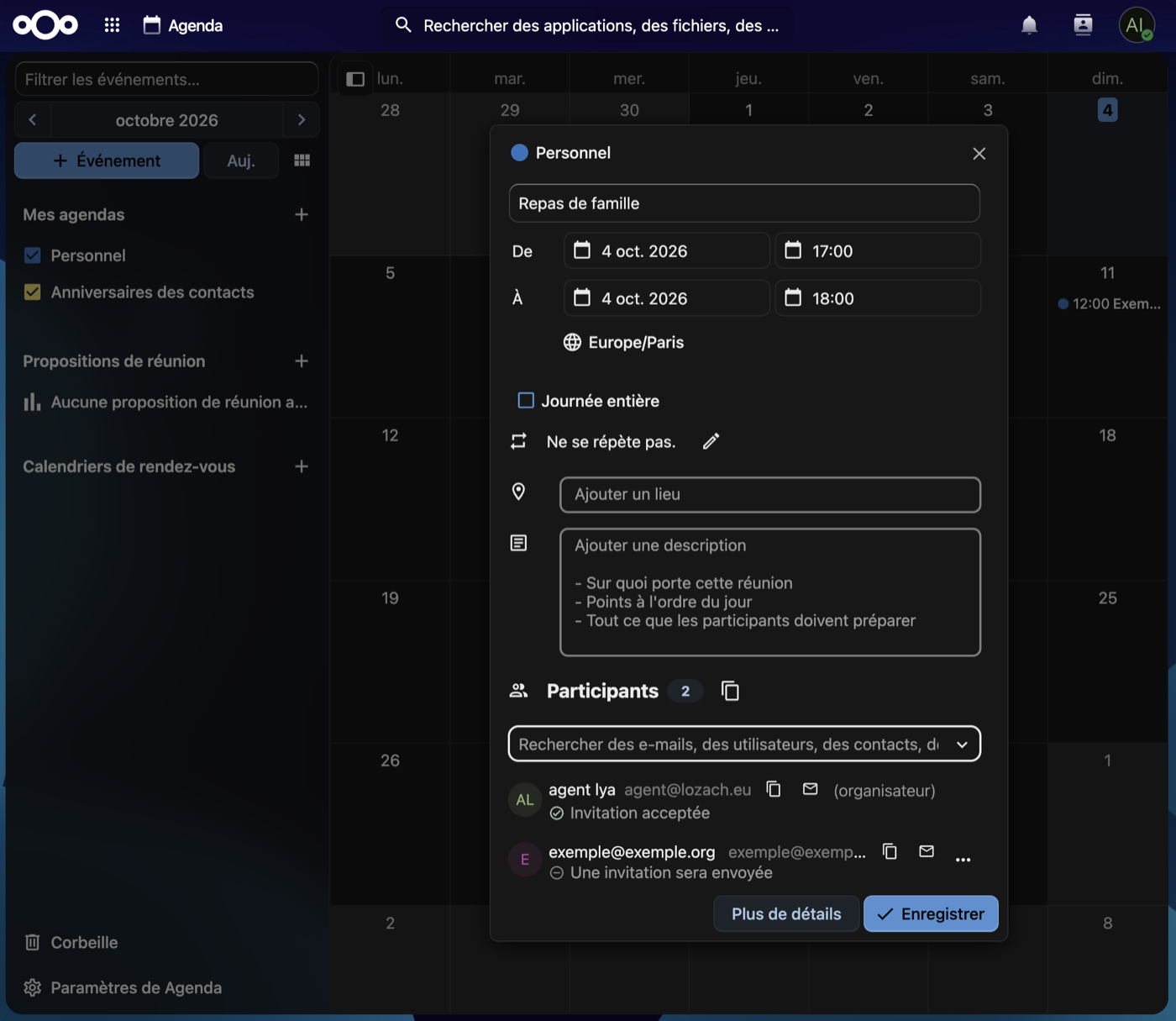Toggle Personnel calendar visibility checkbox
Image resolution: width=1176 pixels, height=1021 pixels.
pyautogui.click(x=33, y=255)
